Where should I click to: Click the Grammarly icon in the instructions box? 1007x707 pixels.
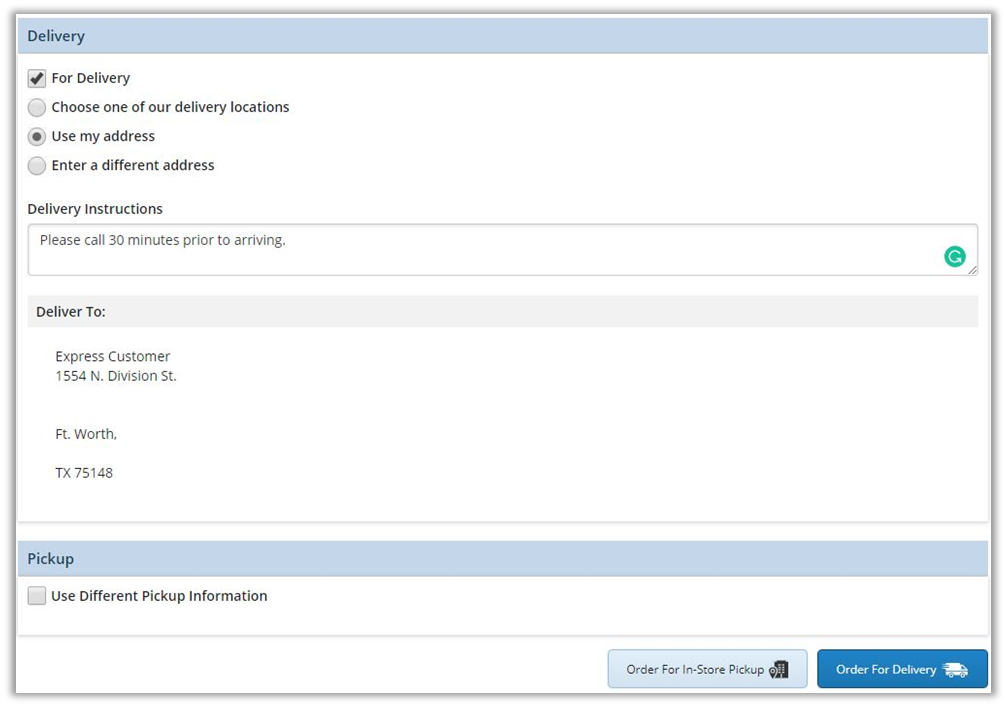coord(955,257)
